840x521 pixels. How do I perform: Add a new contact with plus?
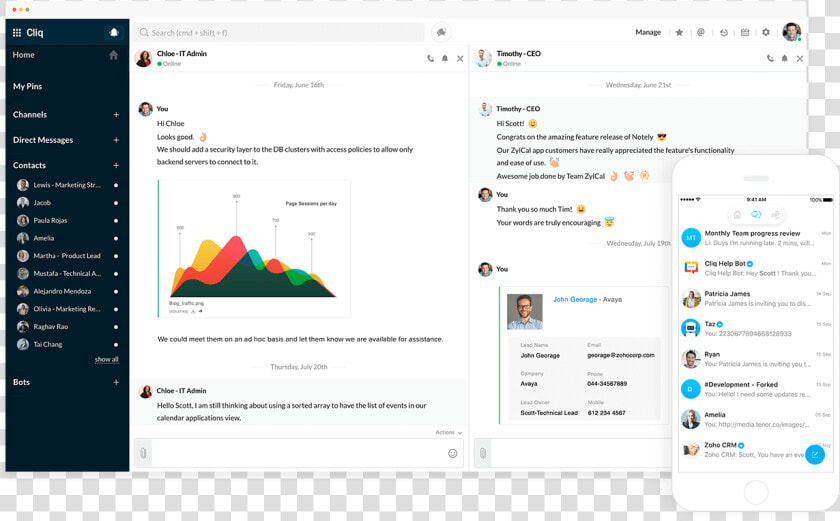click(x=116, y=165)
